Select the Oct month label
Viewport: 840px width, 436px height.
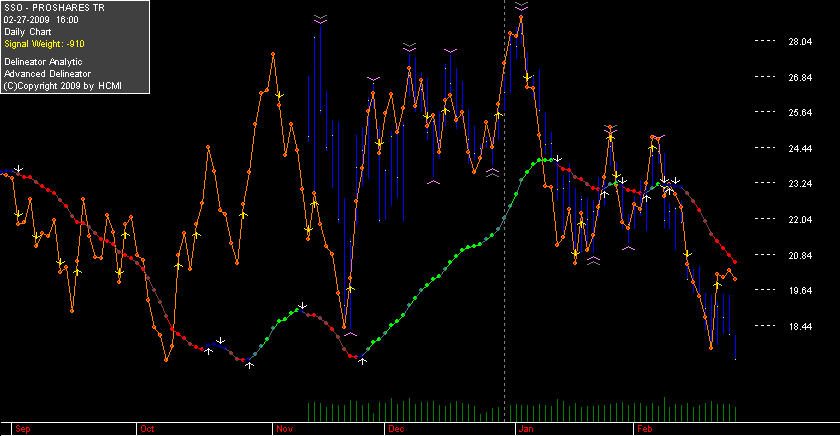point(147,429)
